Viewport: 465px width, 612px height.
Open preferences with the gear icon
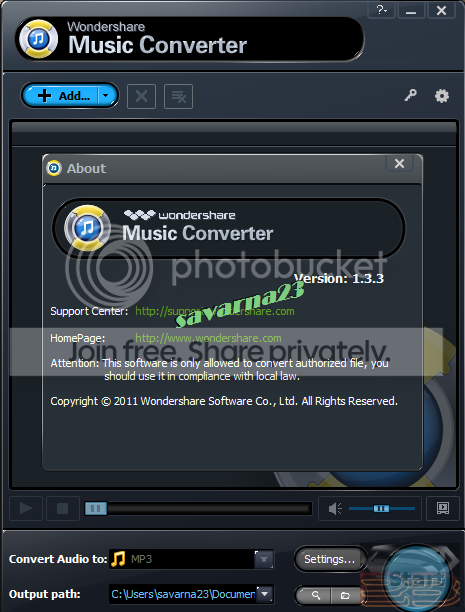click(x=442, y=96)
